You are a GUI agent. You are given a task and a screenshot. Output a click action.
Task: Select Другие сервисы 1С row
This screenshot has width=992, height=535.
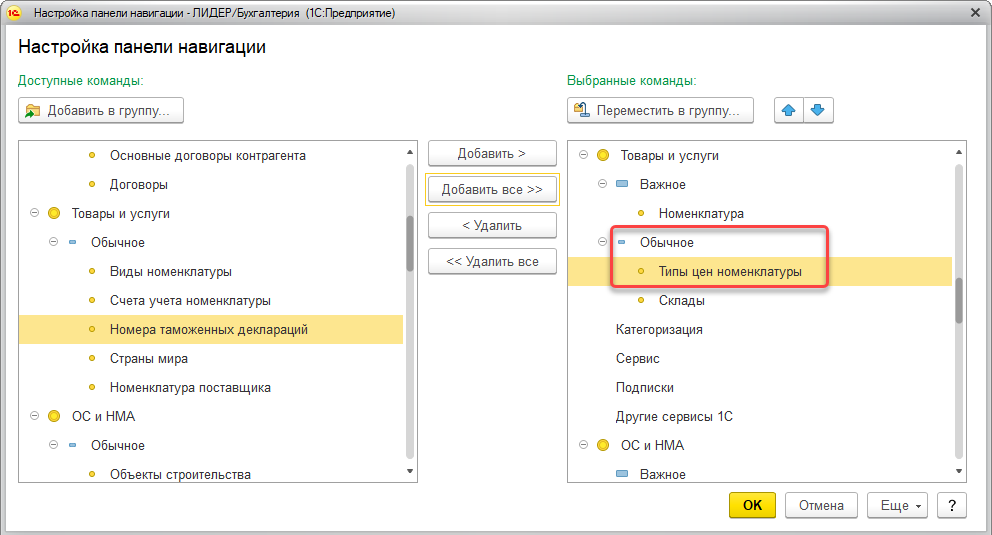760,416
